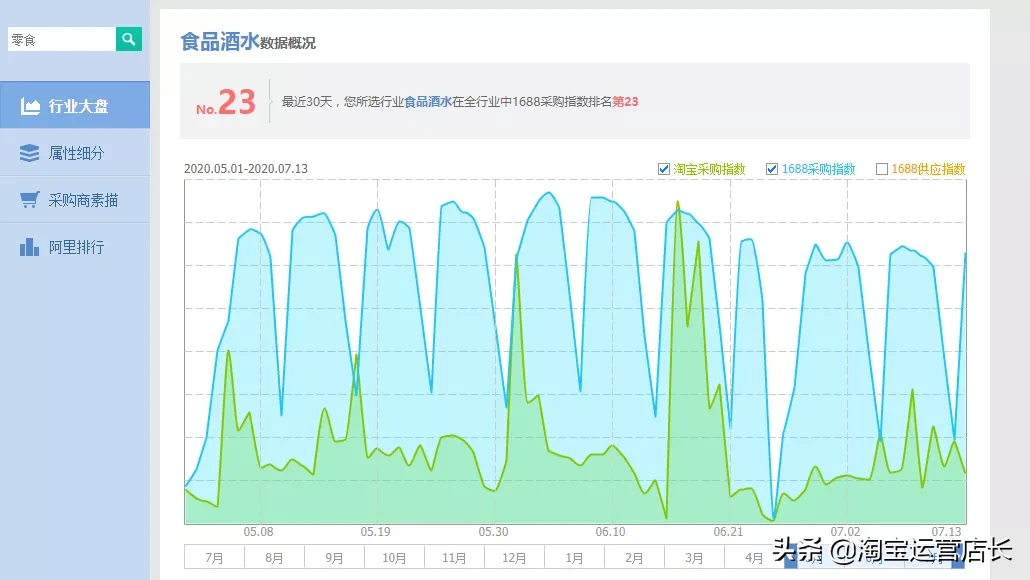This screenshot has width=1030, height=580.
Task: Click the 05.30 date label on the axis
Action: click(493, 531)
